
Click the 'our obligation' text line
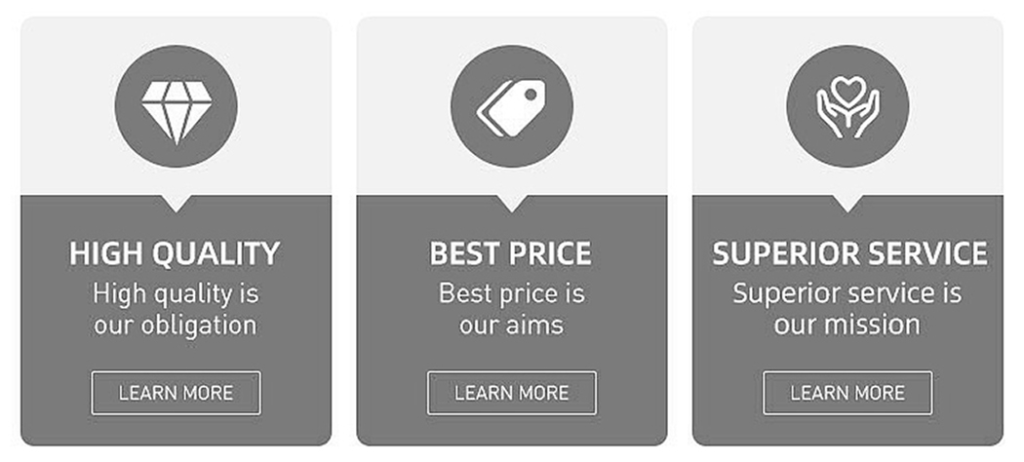(x=176, y=325)
